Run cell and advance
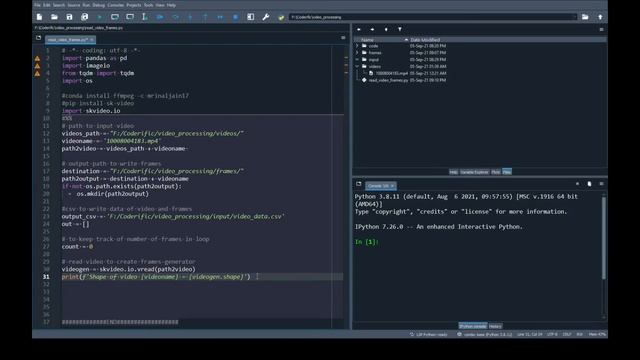The image size is (640, 360). [x=130, y=17]
